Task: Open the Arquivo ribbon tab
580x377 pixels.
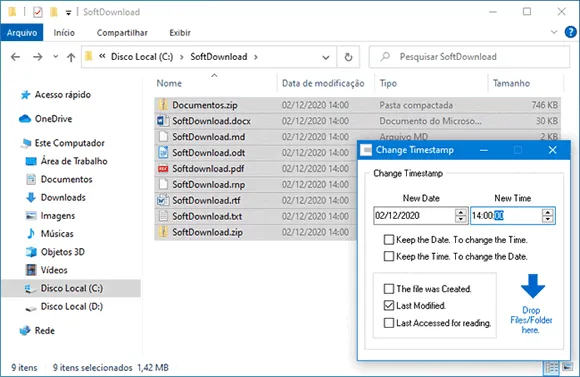Action: click(22, 33)
